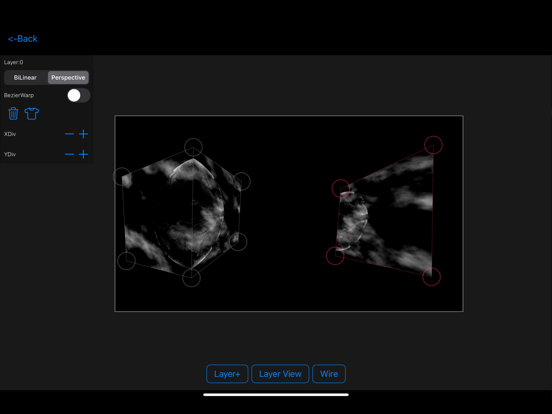Go back using the <-Back link

point(23,39)
